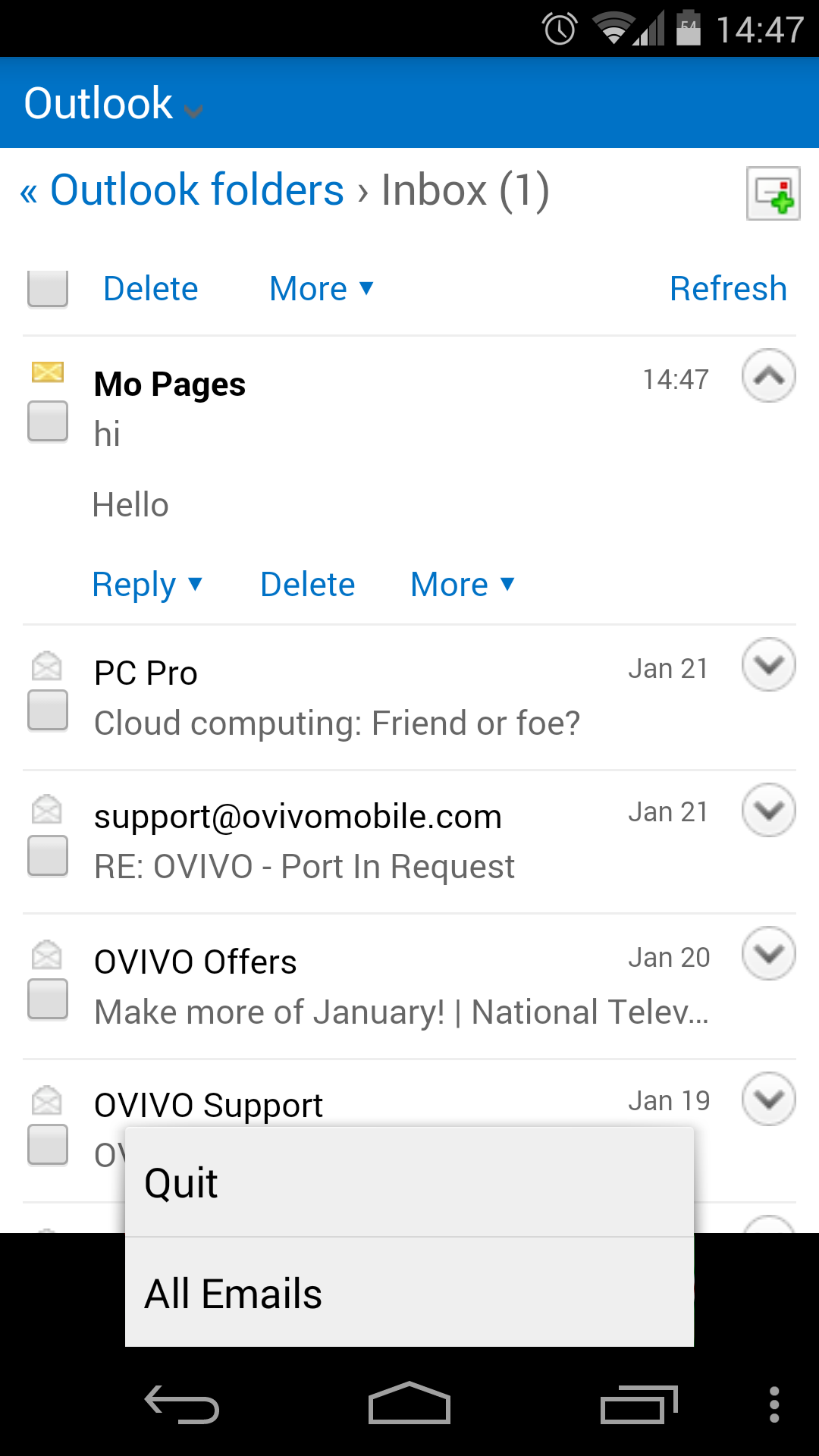819x1456 pixels.
Task: Collapse the Mo Pages message with chevron
Action: tap(768, 375)
